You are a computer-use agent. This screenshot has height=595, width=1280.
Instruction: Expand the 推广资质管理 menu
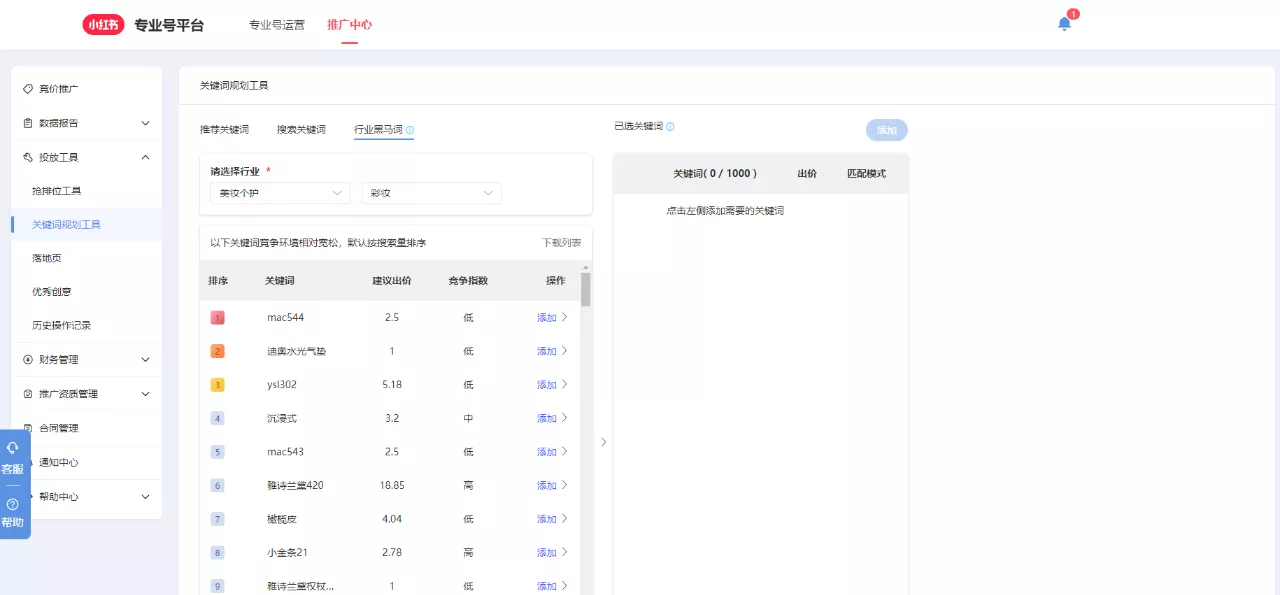click(145, 394)
